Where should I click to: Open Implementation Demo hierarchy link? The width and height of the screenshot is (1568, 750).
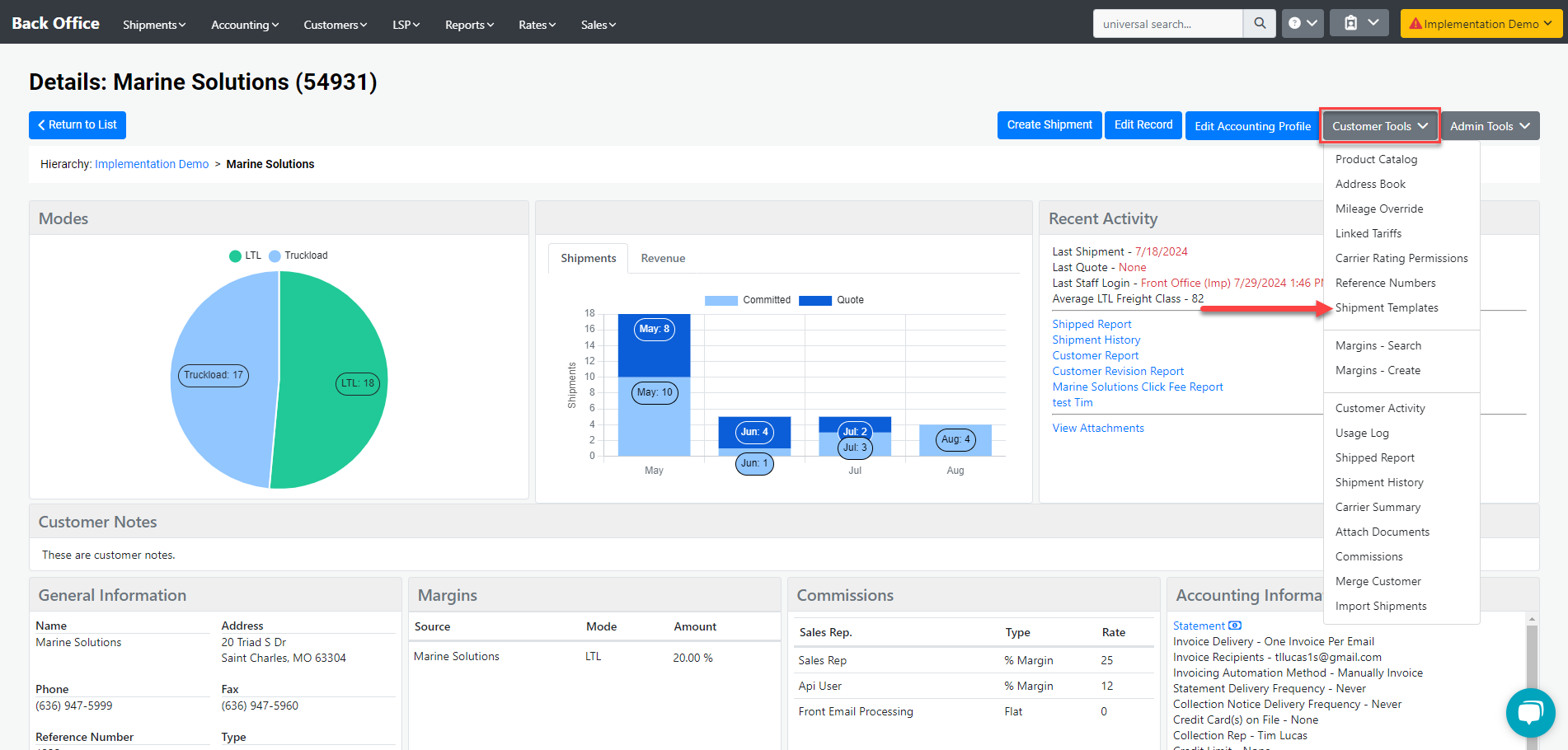tap(152, 164)
